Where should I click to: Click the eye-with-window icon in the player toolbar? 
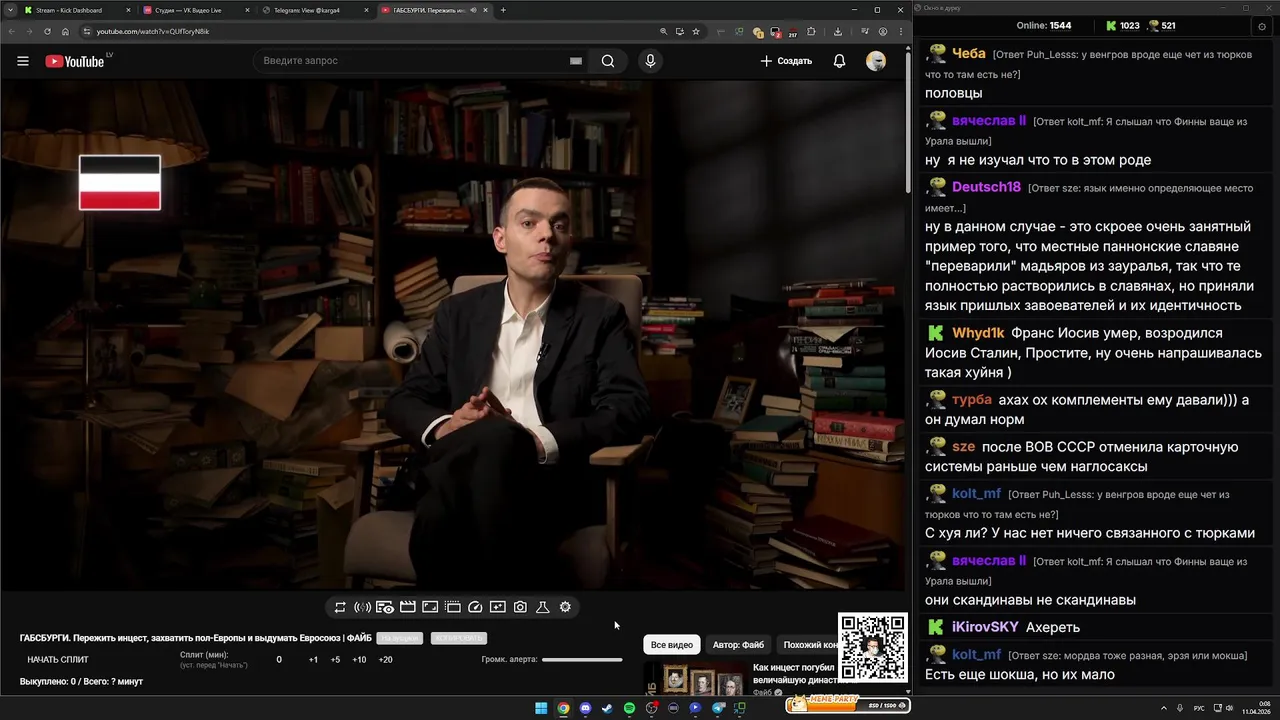click(385, 607)
